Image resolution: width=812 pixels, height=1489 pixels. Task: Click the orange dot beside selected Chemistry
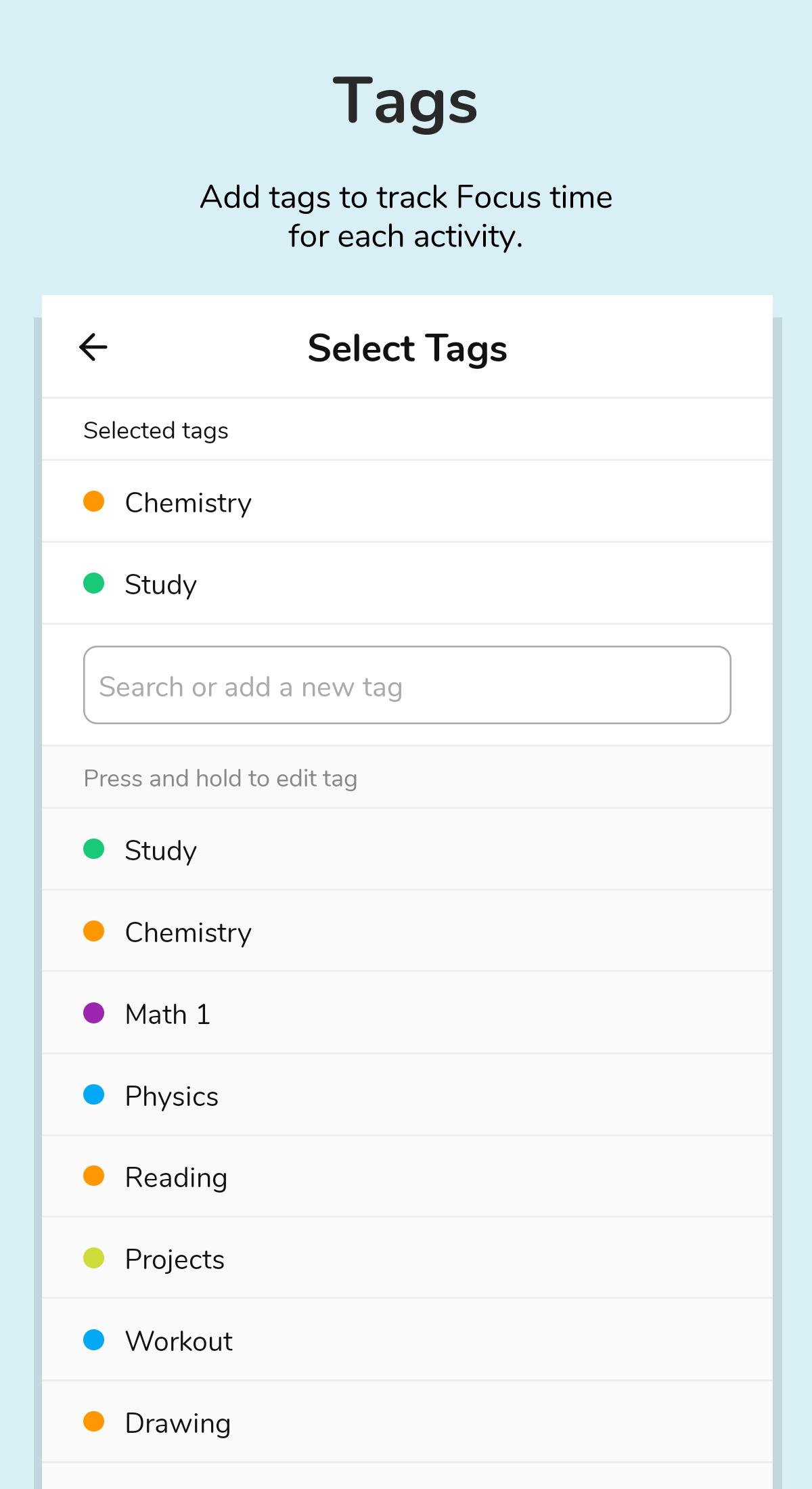pyautogui.click(x=94, y=502)
